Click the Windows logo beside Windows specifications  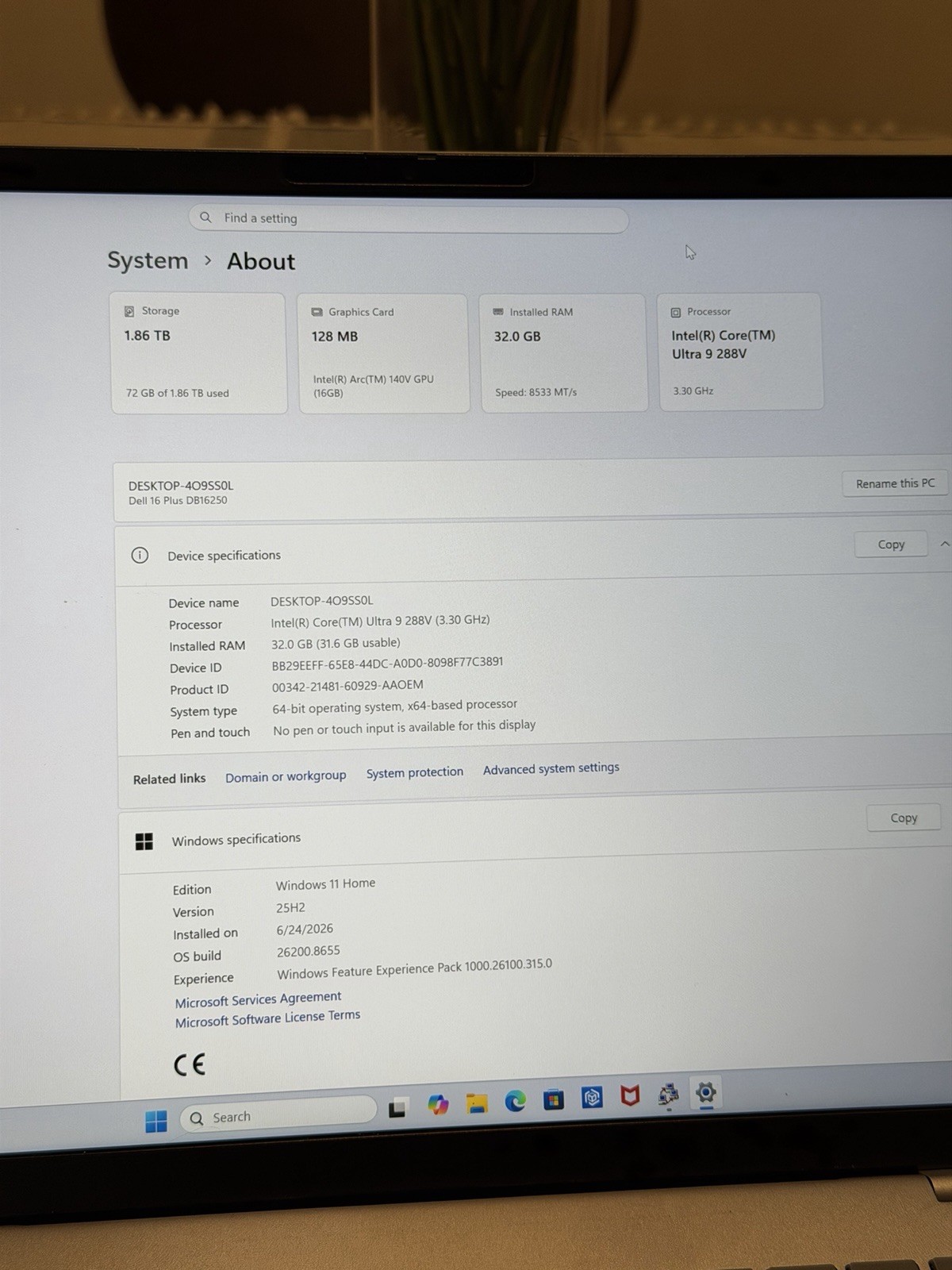[x=144, y=841]
